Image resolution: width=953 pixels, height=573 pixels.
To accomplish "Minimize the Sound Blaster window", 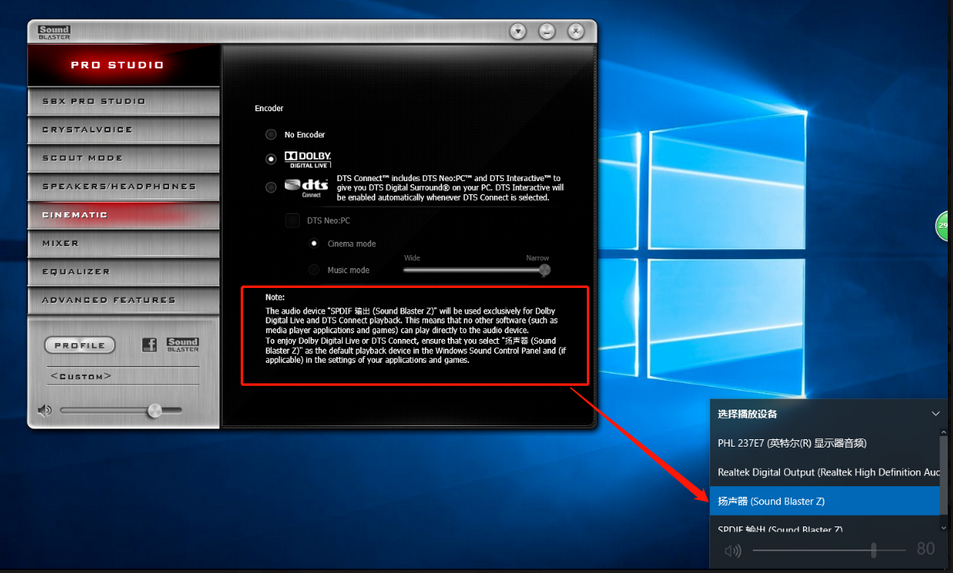I will pos(547,31).
